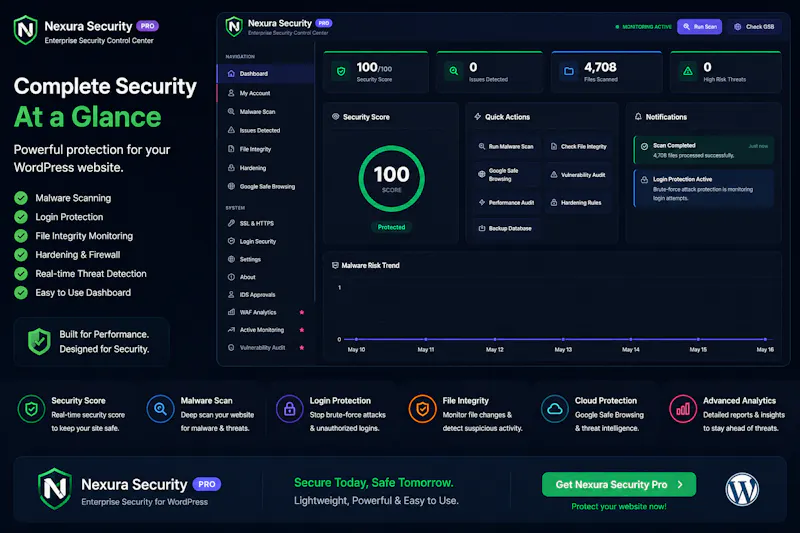This screenshot has height=533, width=800.
Task: Click the Login Protection checkmark in feature list
Action: [21, 217]
